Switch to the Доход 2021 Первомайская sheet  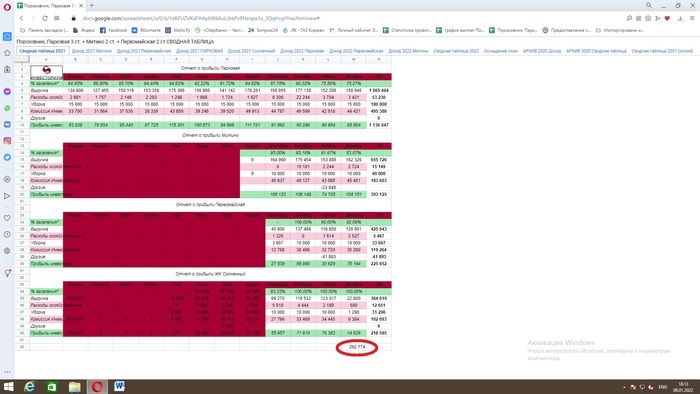(x=144, y=51)
